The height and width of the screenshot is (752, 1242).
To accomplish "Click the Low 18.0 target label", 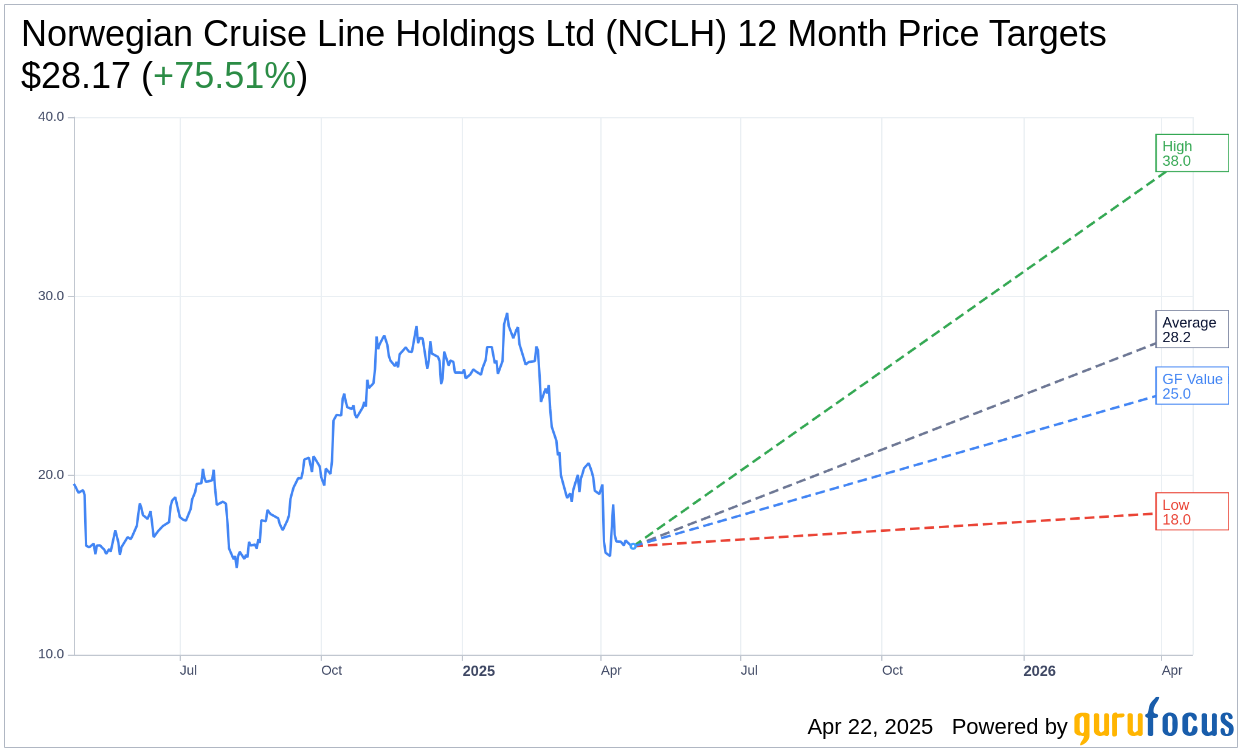I will click(x=1191, y=511).
